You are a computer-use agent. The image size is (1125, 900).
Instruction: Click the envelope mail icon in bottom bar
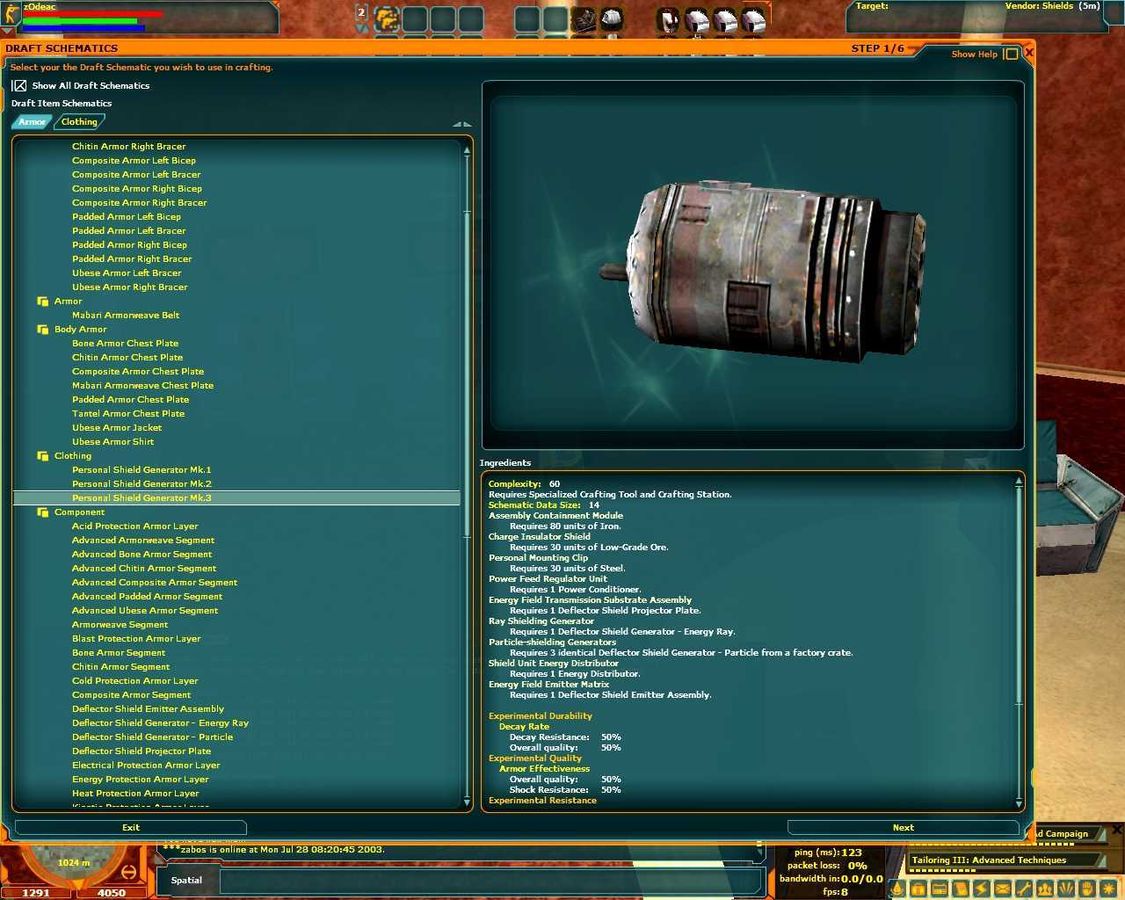(1002, 888)
